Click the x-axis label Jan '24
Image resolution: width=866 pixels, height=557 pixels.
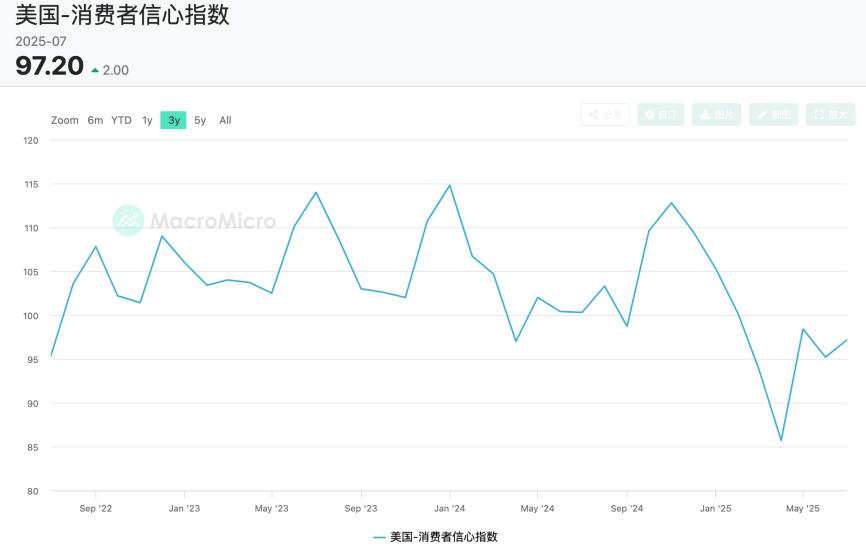450,508
